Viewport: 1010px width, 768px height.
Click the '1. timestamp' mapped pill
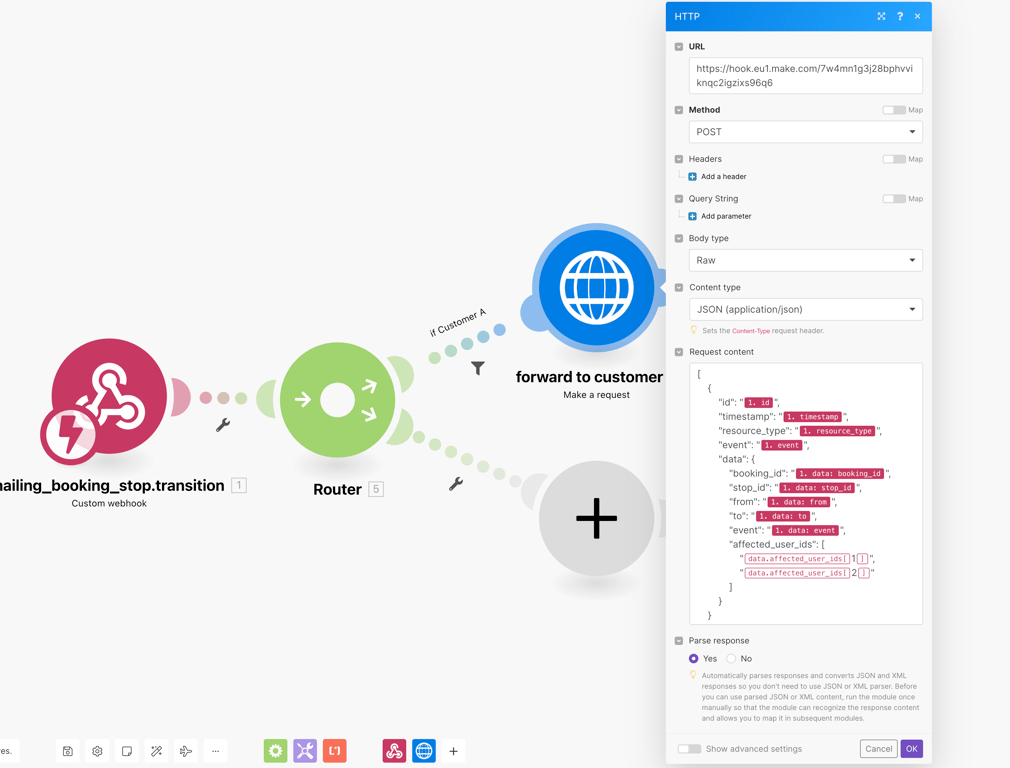coord(813,417)
